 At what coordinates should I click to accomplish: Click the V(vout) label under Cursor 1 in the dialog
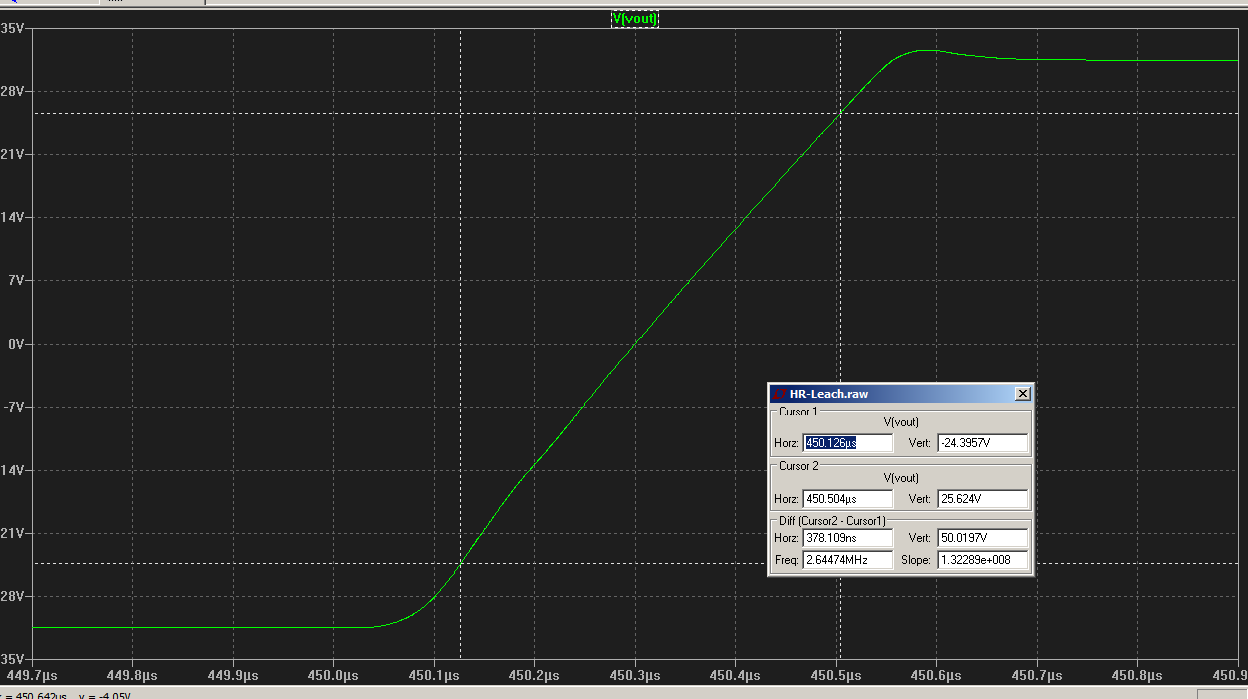click(x=902, y=422)
